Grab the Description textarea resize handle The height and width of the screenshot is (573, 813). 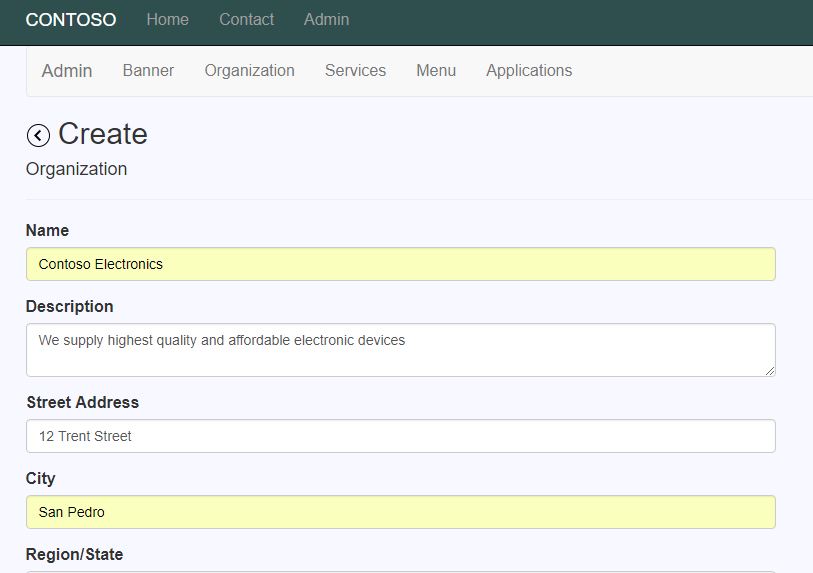point(770,371)
